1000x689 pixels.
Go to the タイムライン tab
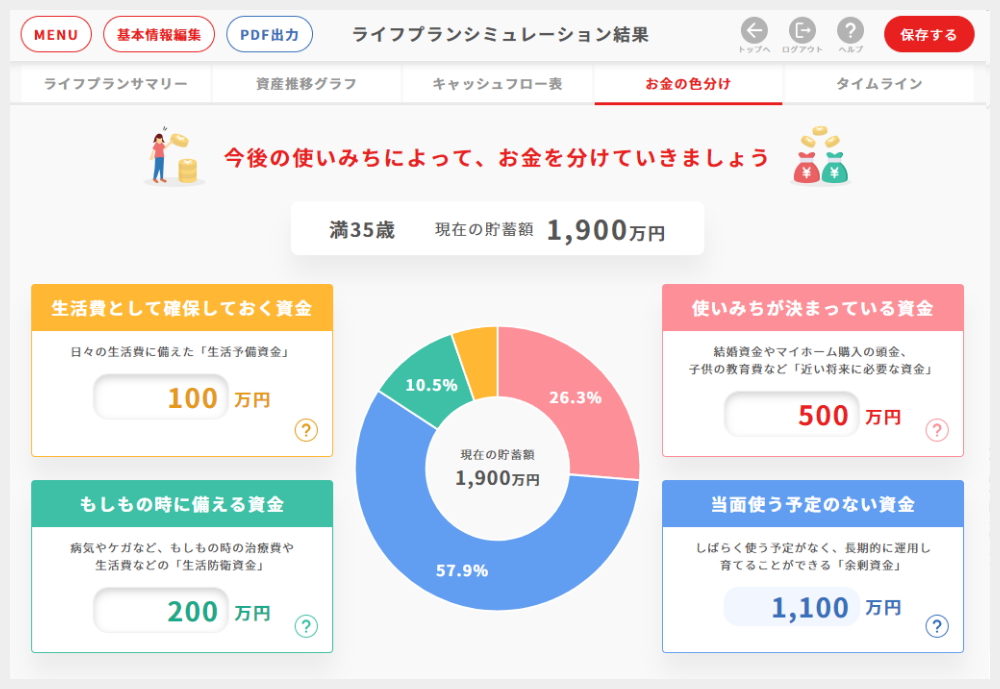879,84
